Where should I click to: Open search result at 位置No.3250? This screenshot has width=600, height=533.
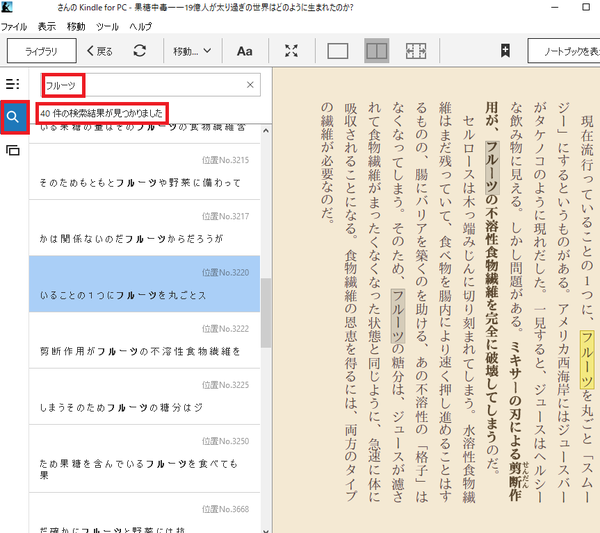pyautogui.click(x=145, y=459)
